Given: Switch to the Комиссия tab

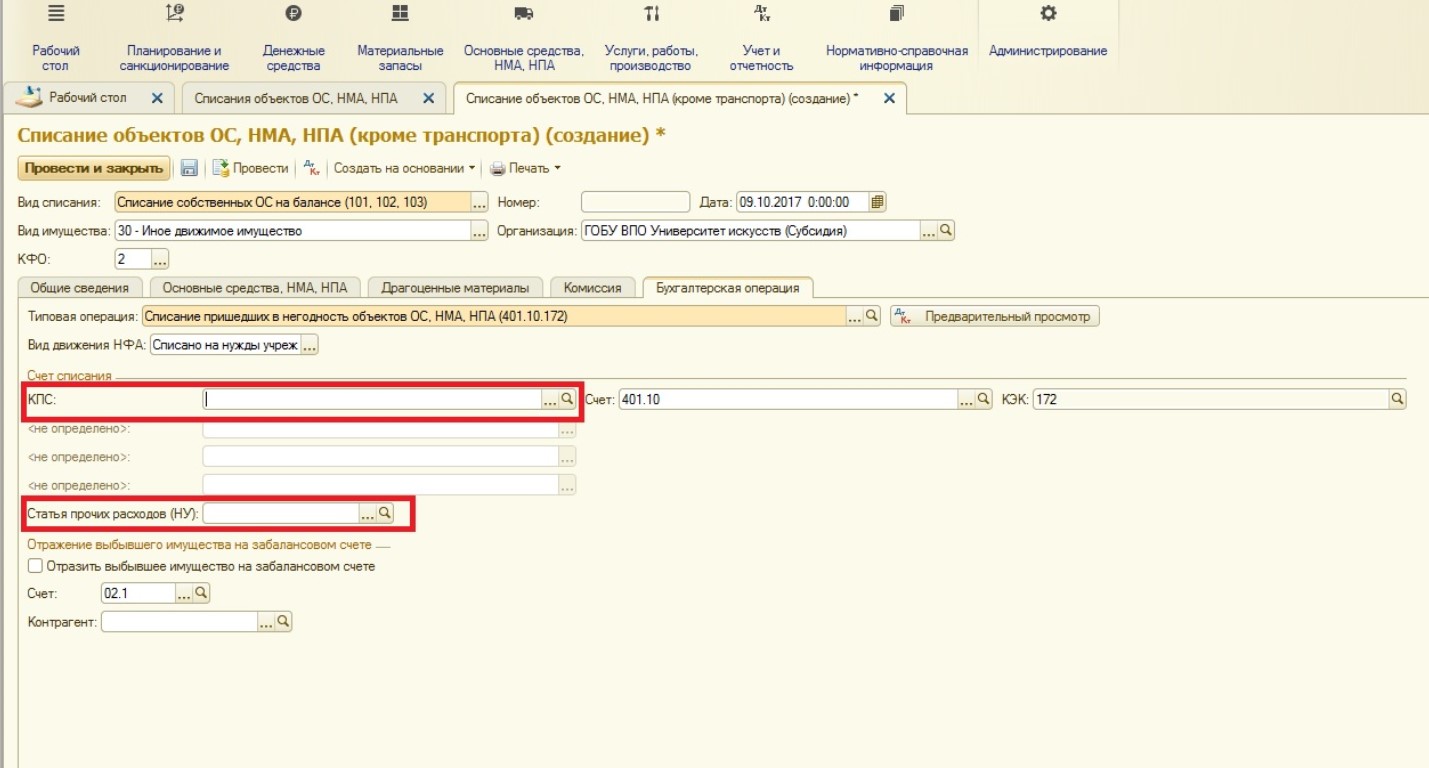Looking at the screenshot, I should click(x=593, y=288).
